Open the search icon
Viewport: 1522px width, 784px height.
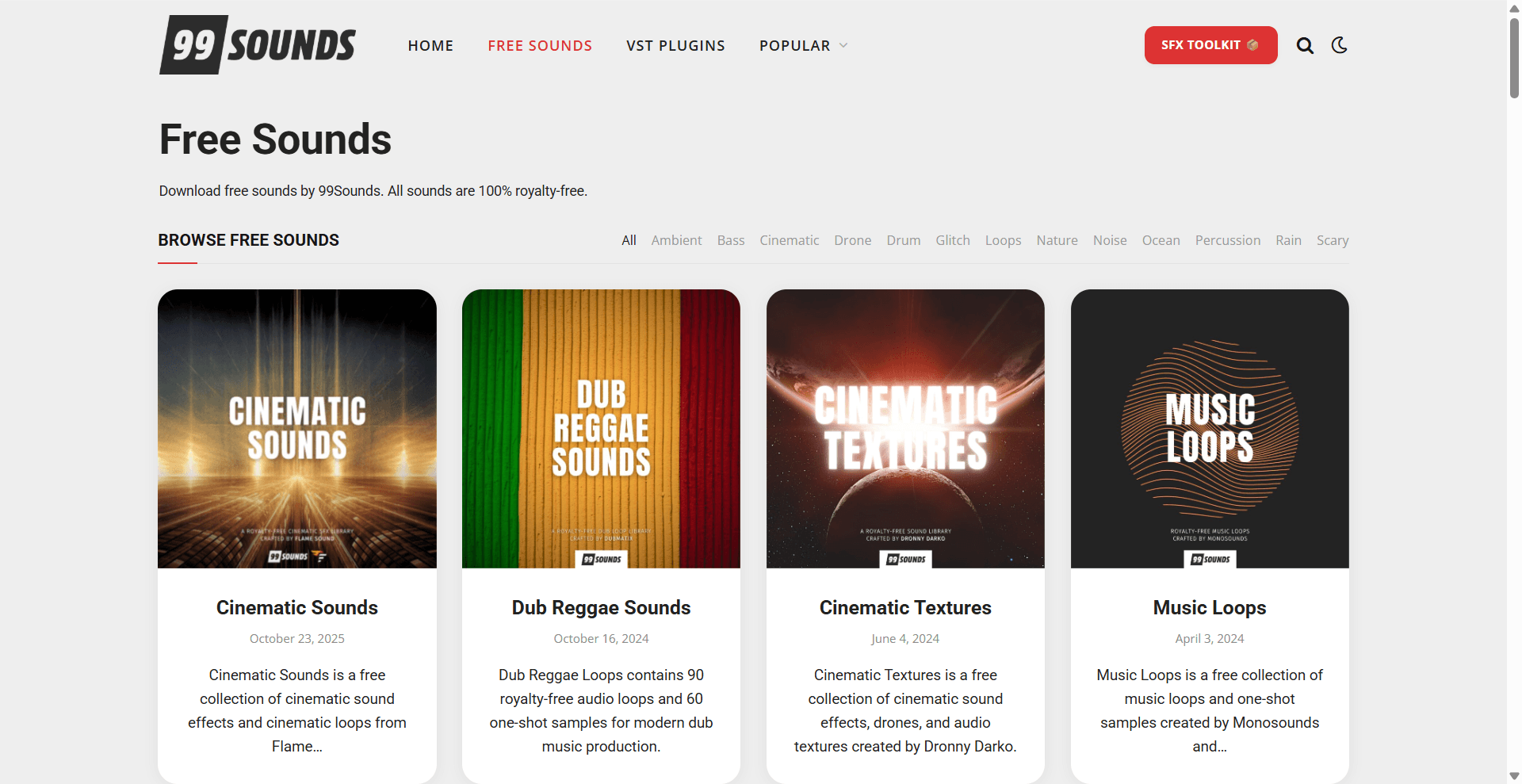1305,46
